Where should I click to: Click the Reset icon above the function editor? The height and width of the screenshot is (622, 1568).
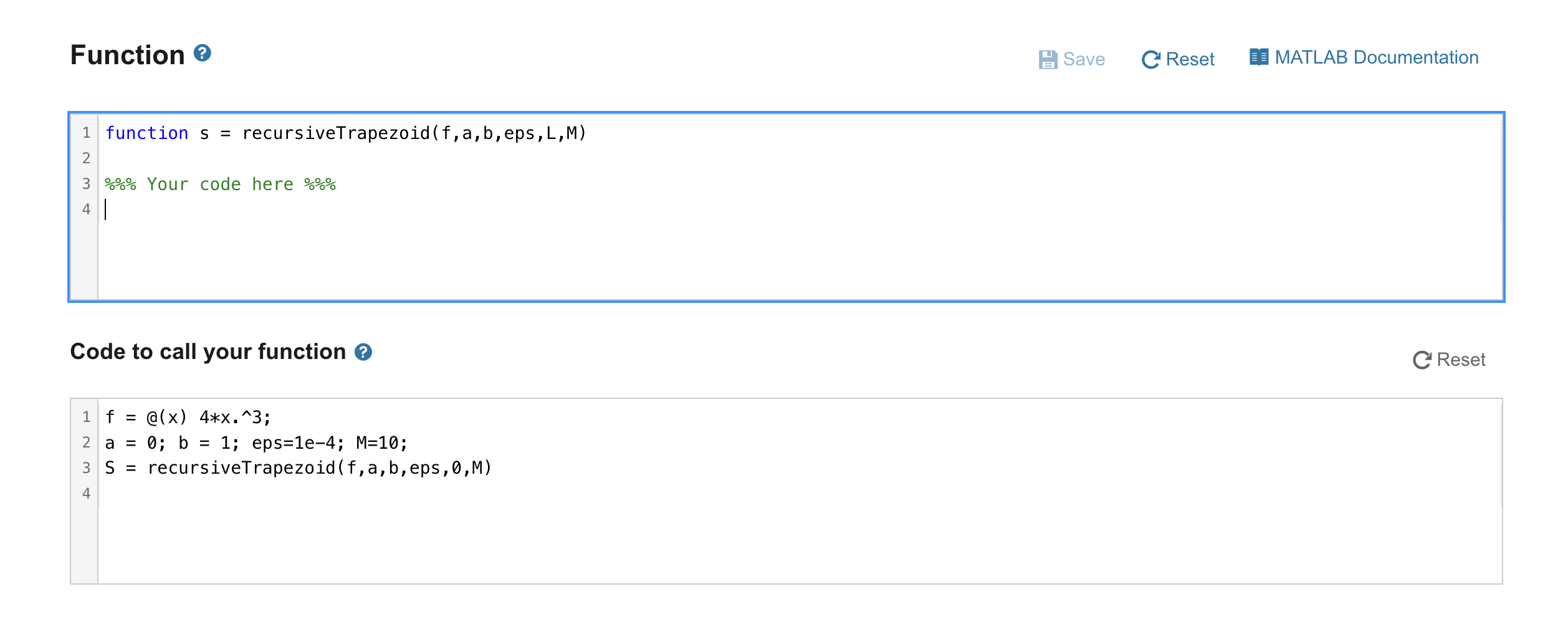pyautogui.click(x=1150, y=59)
